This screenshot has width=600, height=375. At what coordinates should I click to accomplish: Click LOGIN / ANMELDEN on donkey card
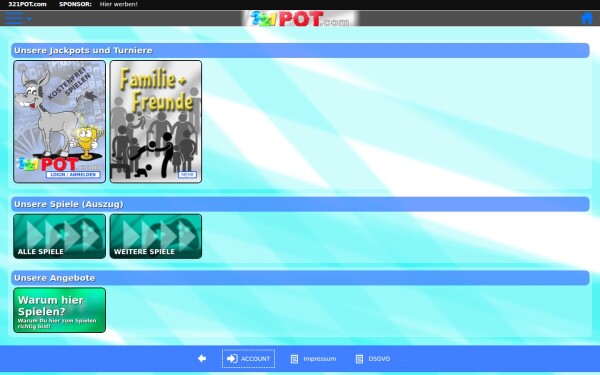(x=73, y=174)
